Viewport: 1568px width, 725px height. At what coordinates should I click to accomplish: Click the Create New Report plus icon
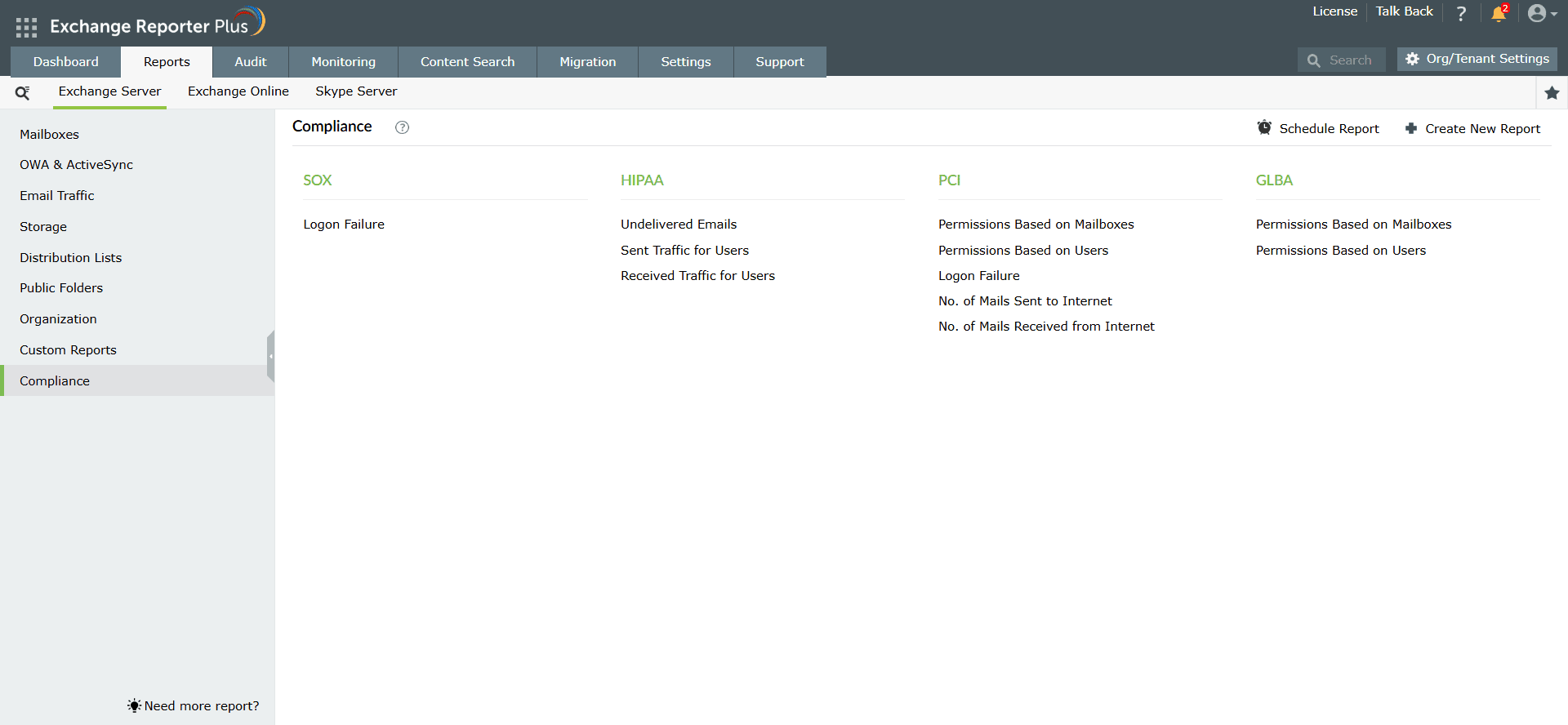coord(1411,128)
